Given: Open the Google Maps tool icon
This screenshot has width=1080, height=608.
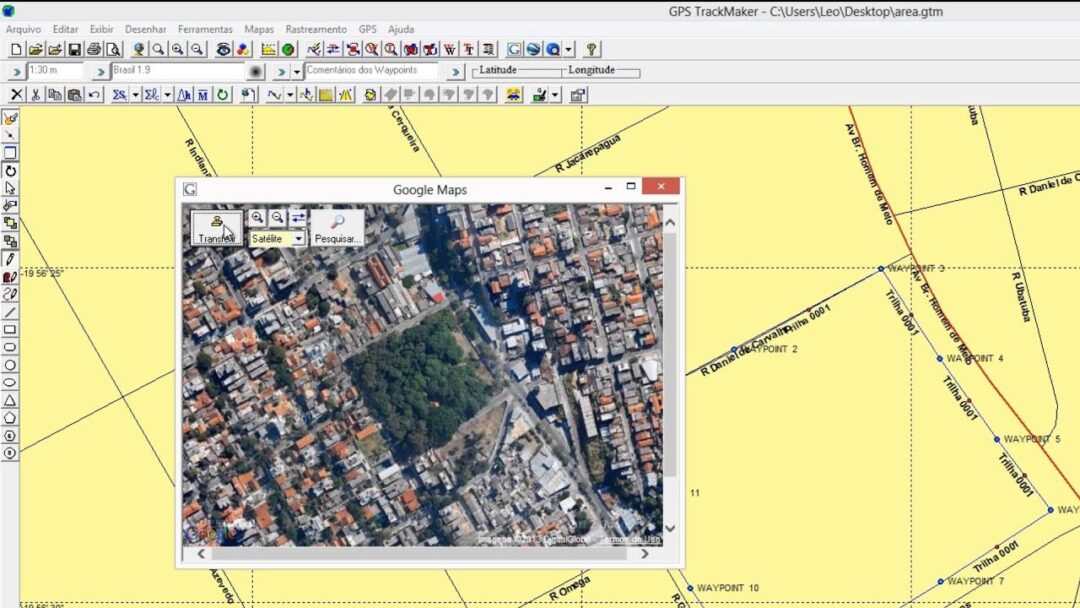Looking at the screenshot, I should point(514,48).
